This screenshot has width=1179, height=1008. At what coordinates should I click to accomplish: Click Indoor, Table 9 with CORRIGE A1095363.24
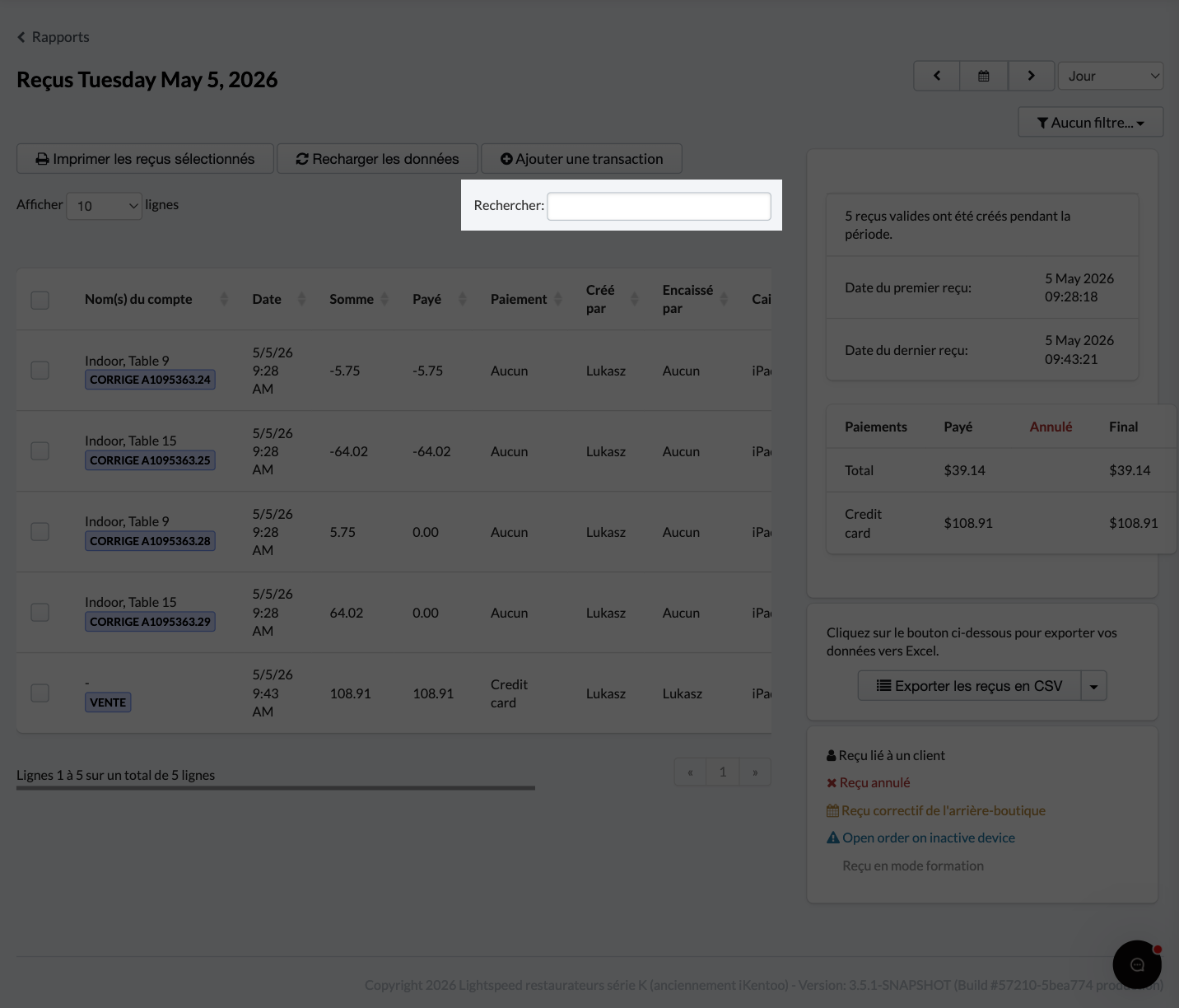[x=127, y=361]
